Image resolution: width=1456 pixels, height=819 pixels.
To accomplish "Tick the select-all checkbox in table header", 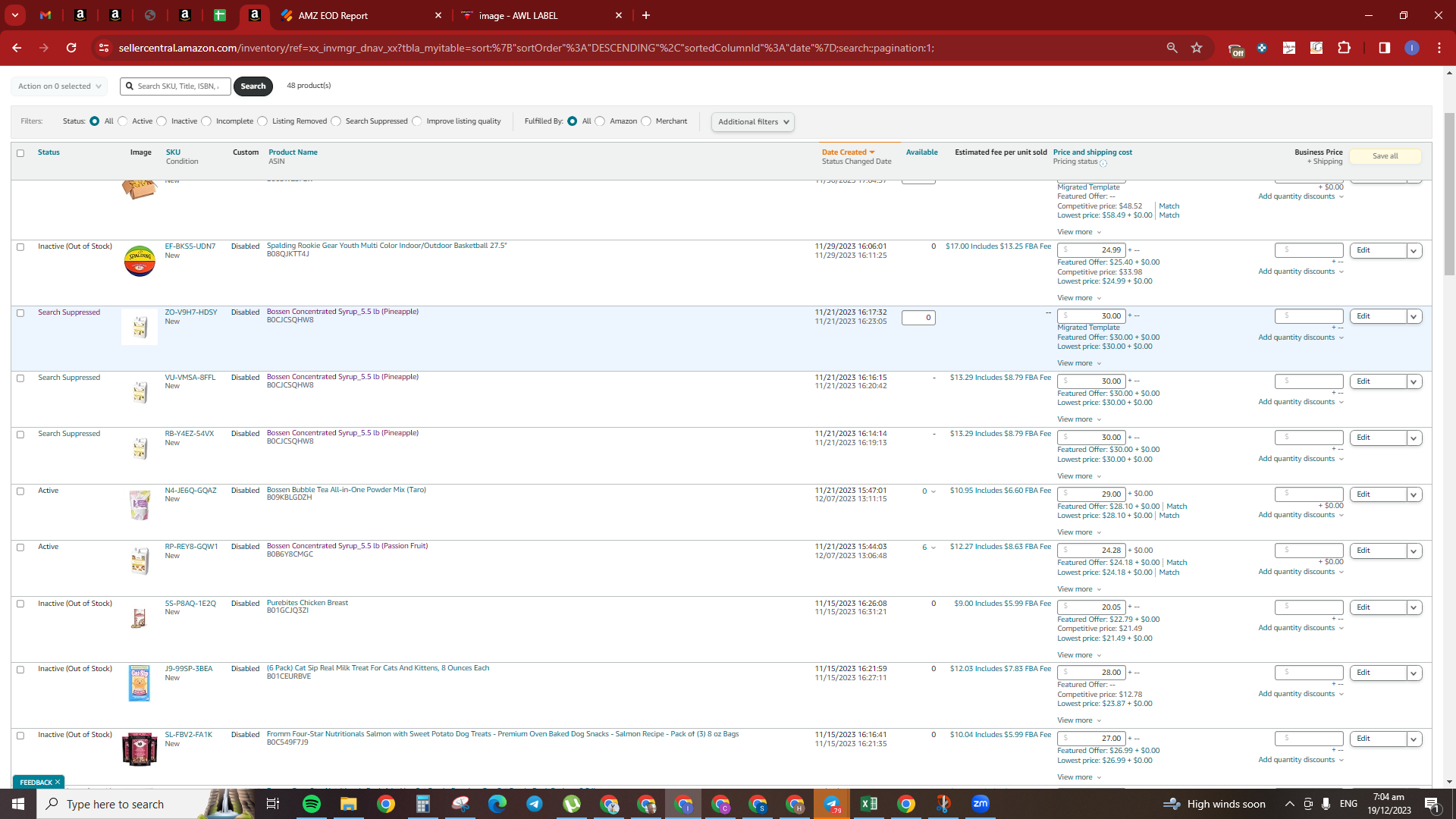I will [20, 153].
